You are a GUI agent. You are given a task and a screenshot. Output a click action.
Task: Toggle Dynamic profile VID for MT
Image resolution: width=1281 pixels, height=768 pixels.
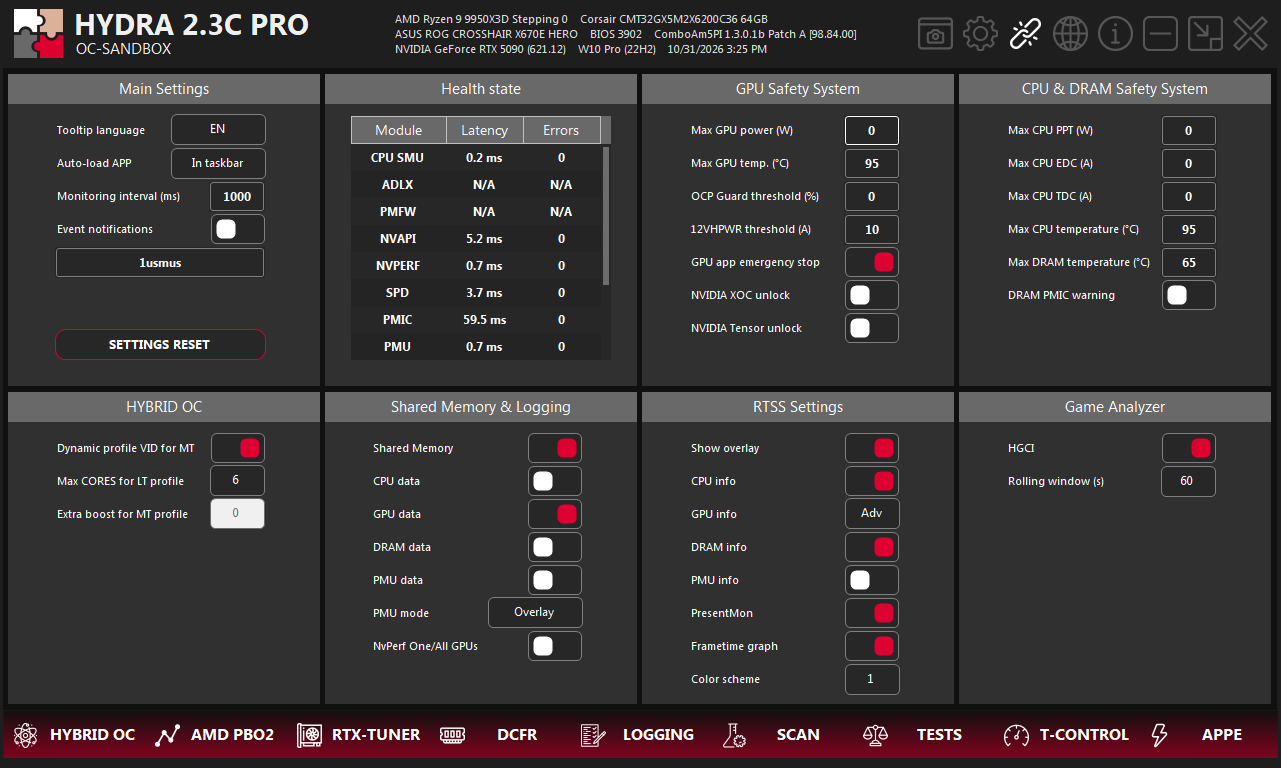click(x=238, y=448)
